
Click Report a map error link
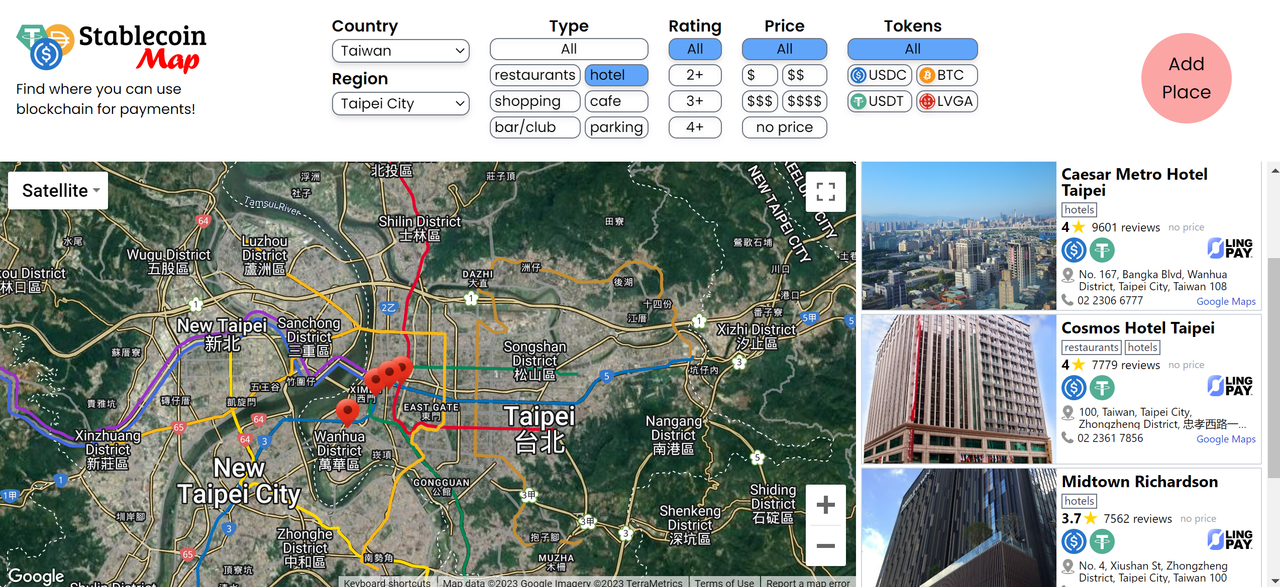click(807, 582)
